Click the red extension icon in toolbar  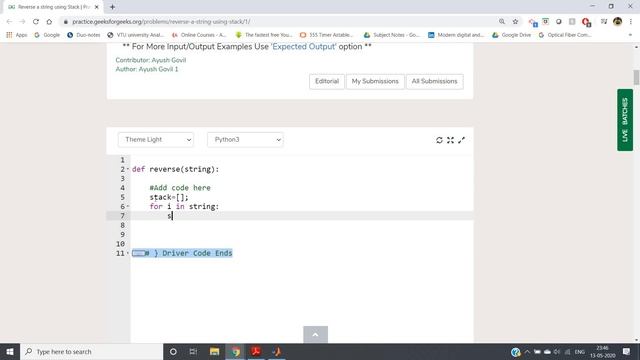(x=586, y=22)
